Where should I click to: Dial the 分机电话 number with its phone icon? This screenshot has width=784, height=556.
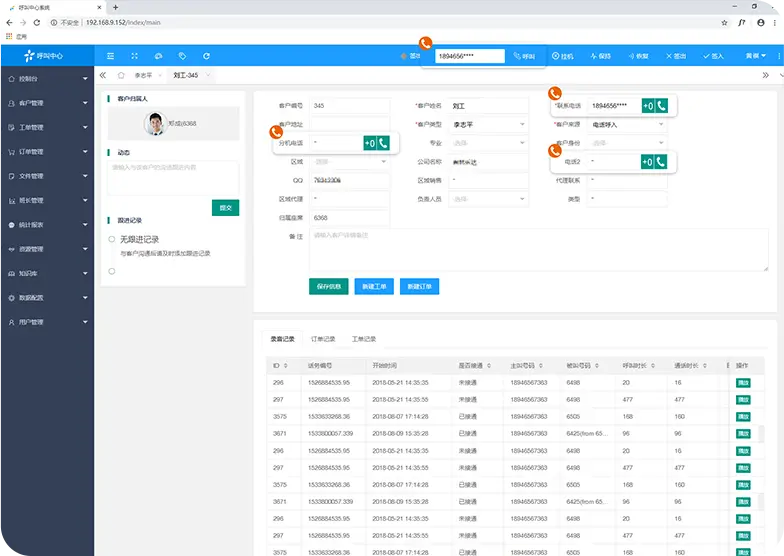[383, 143]
